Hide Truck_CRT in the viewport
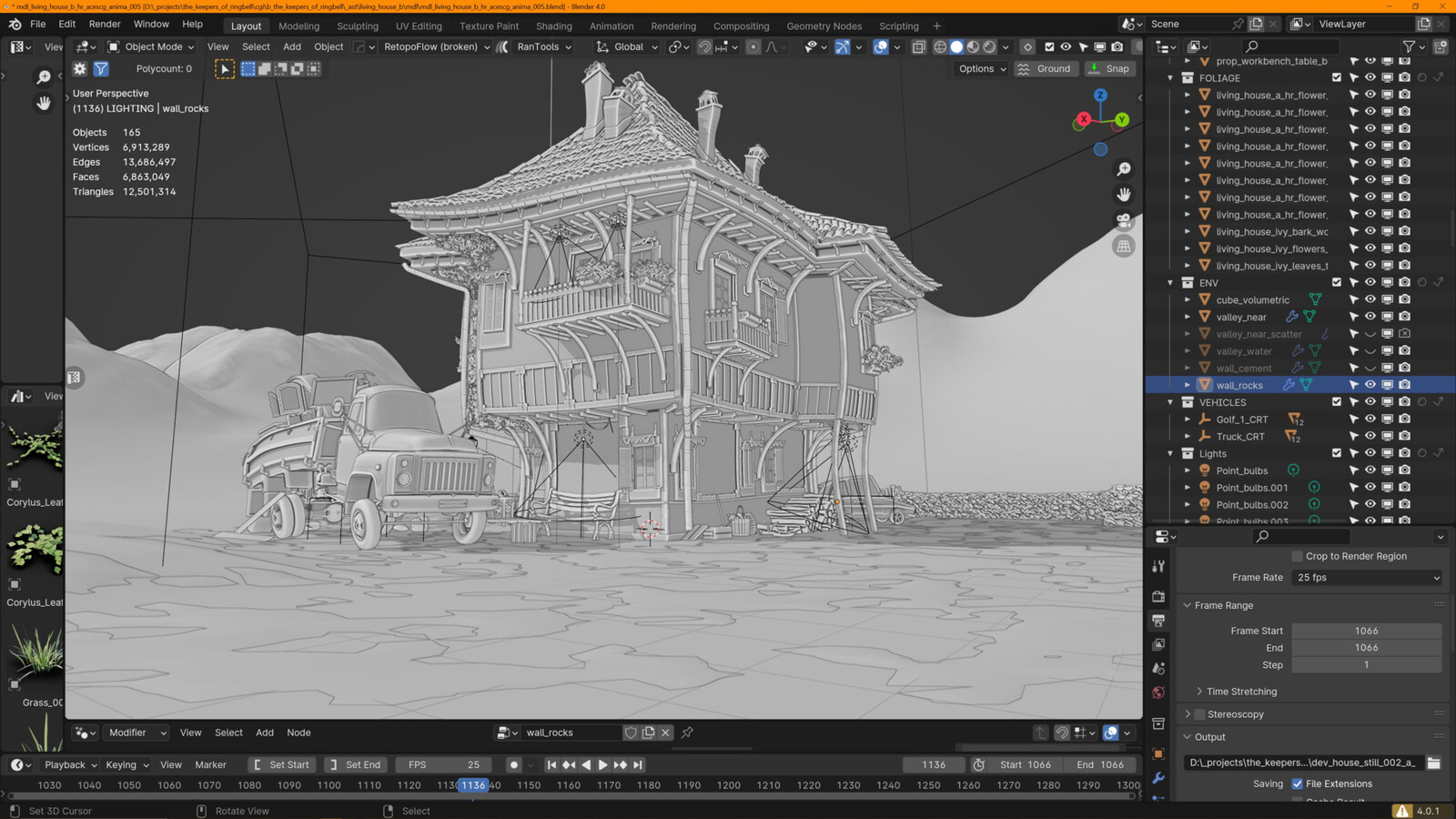Screen dimensions: 1456x819 coord(1370,436)
